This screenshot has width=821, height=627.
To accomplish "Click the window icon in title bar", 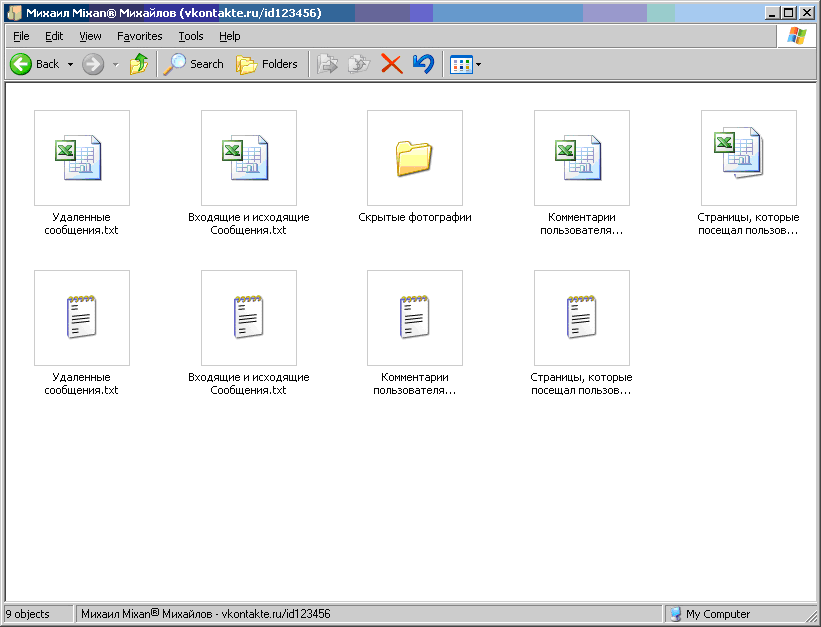I will click(14, 13).
